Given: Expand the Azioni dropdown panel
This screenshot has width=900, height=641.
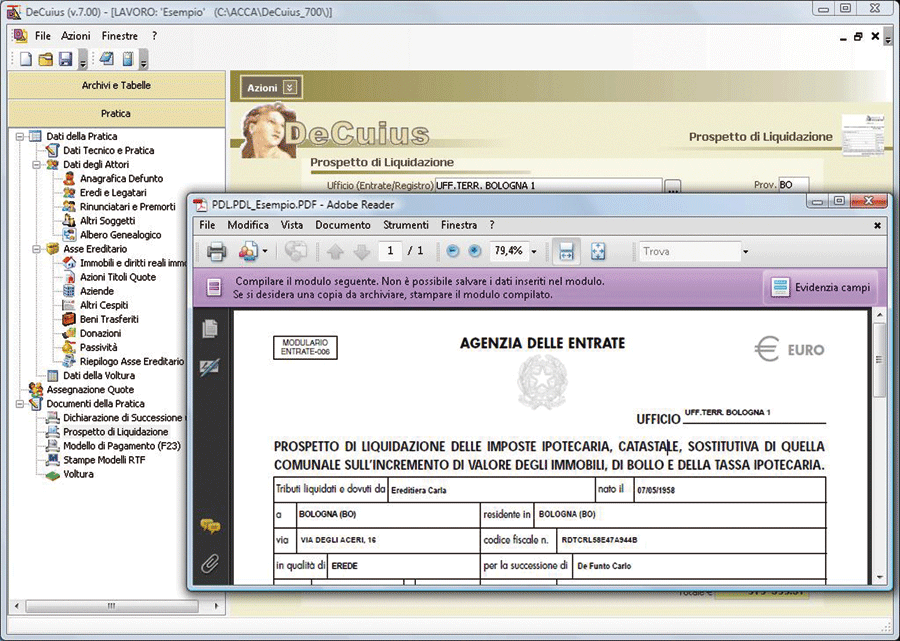Looking at the screenshot, I should (290, 88).
